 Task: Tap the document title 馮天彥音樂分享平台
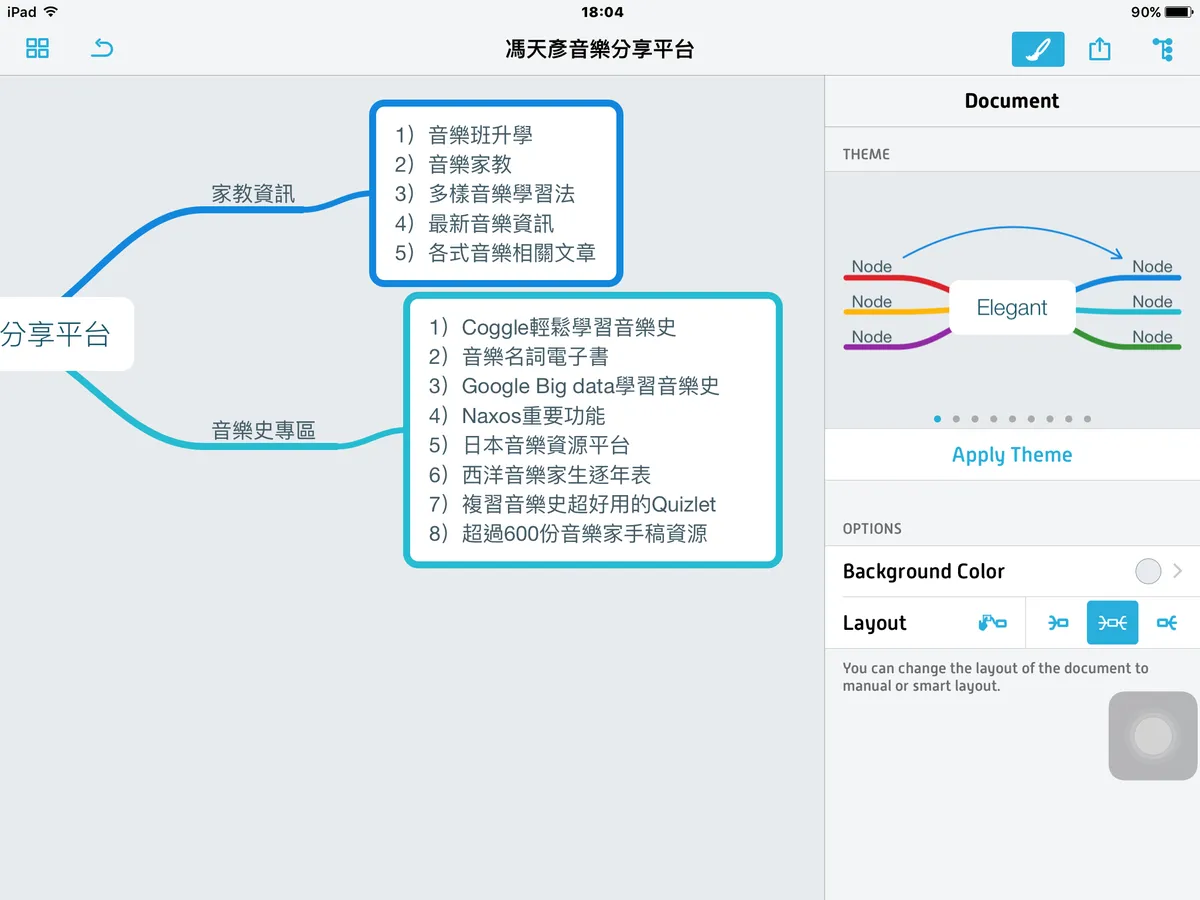coord(600,49)
